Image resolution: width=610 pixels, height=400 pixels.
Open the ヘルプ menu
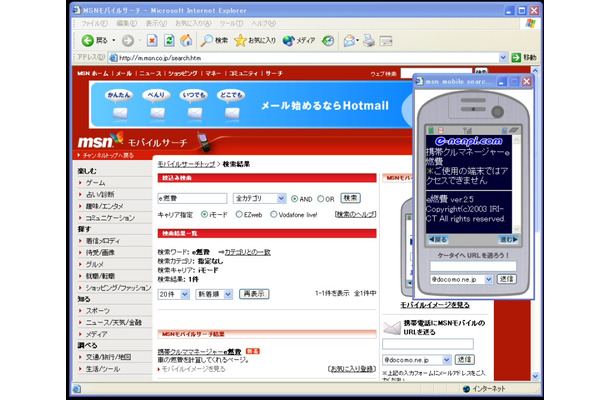coord(263,23)
